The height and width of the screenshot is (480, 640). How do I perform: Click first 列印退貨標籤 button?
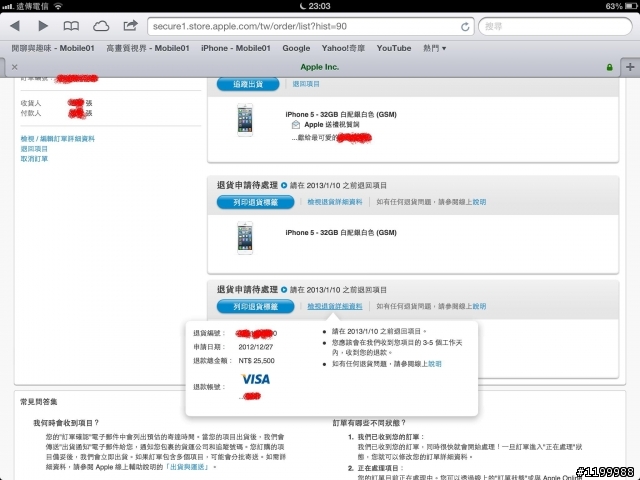click(x=256, y=202)
